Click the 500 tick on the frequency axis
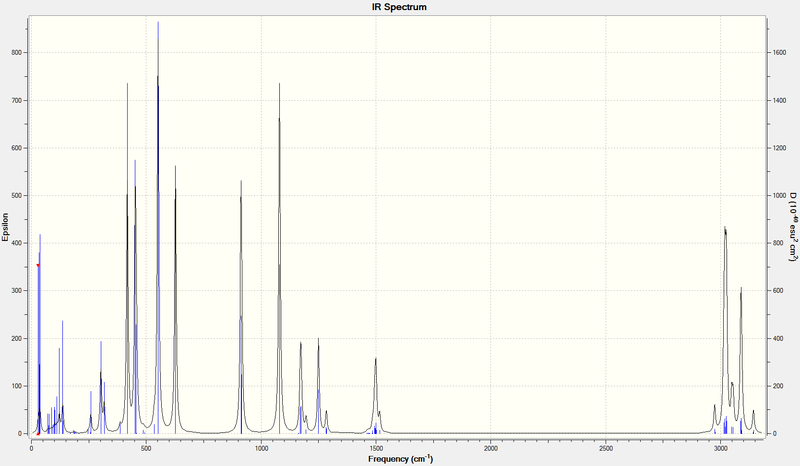The height and width of the screenshot is (466, 800). (146, 449)
